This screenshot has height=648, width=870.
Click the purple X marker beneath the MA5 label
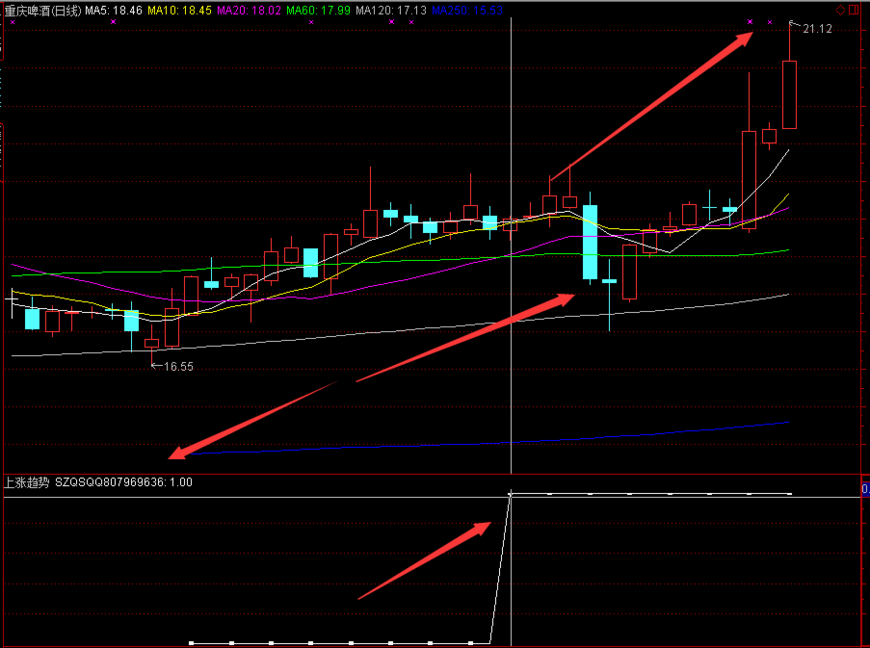(114, 22)
